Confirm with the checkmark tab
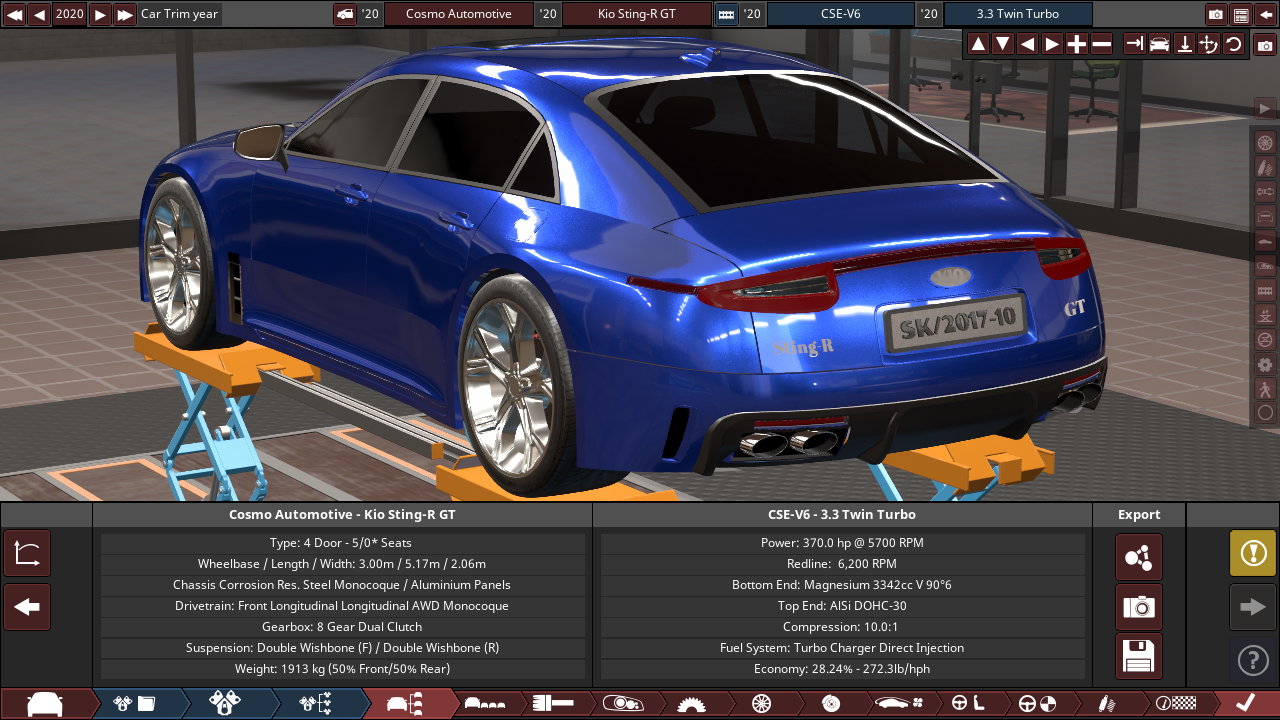 pyautogui.click(x=1245, y=704)
